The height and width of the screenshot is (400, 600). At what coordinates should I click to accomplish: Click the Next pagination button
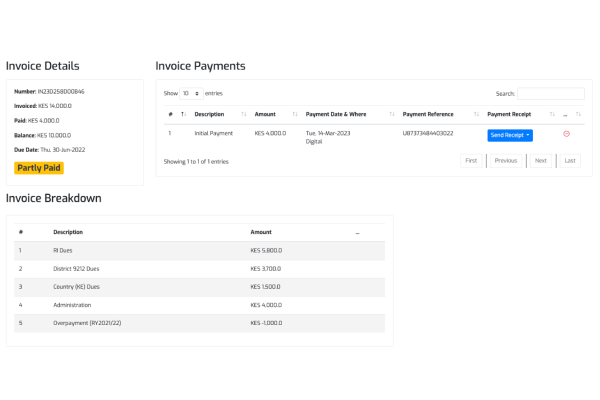(x=540, y=160)
